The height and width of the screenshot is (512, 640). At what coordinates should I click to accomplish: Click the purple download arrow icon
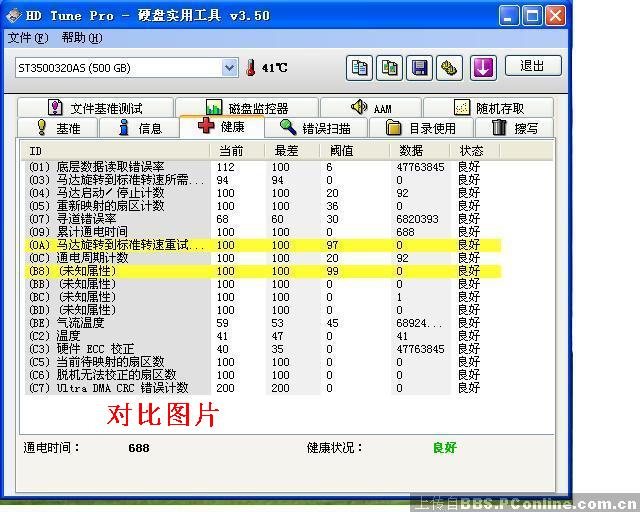[483, 68]
